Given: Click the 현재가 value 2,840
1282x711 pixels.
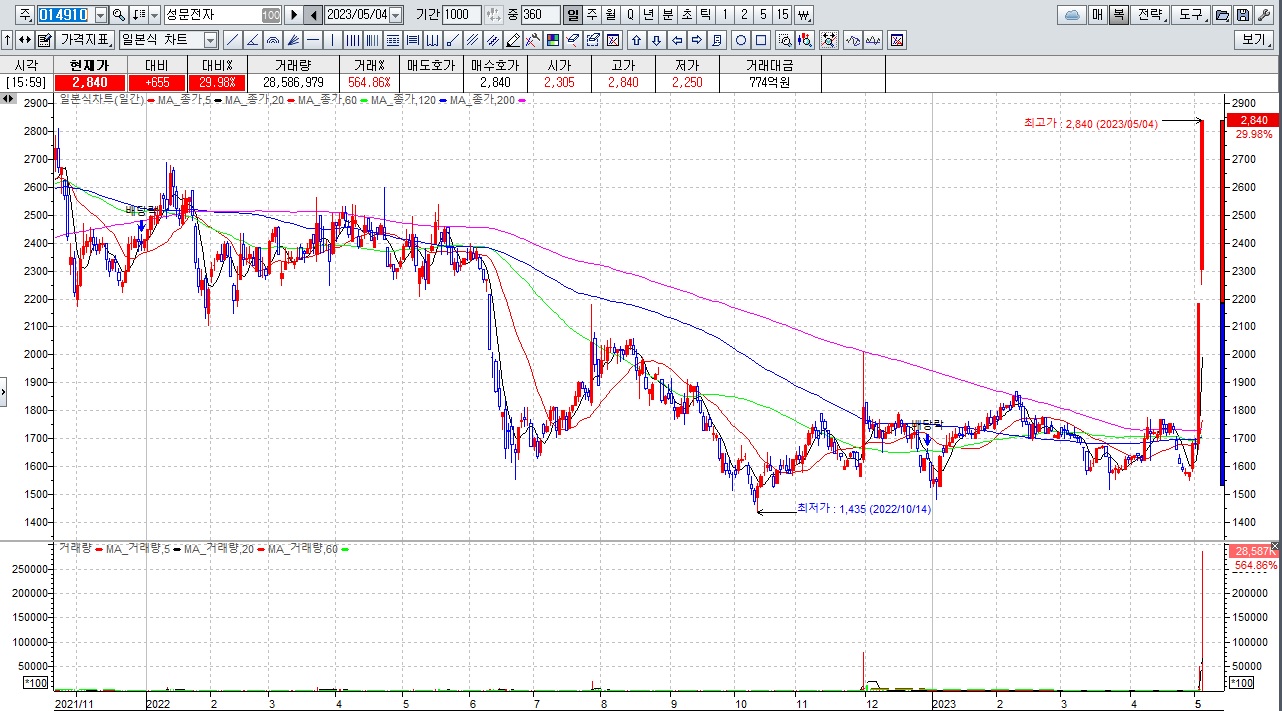Looking at the screenshot, I should [x=89, y=82].
